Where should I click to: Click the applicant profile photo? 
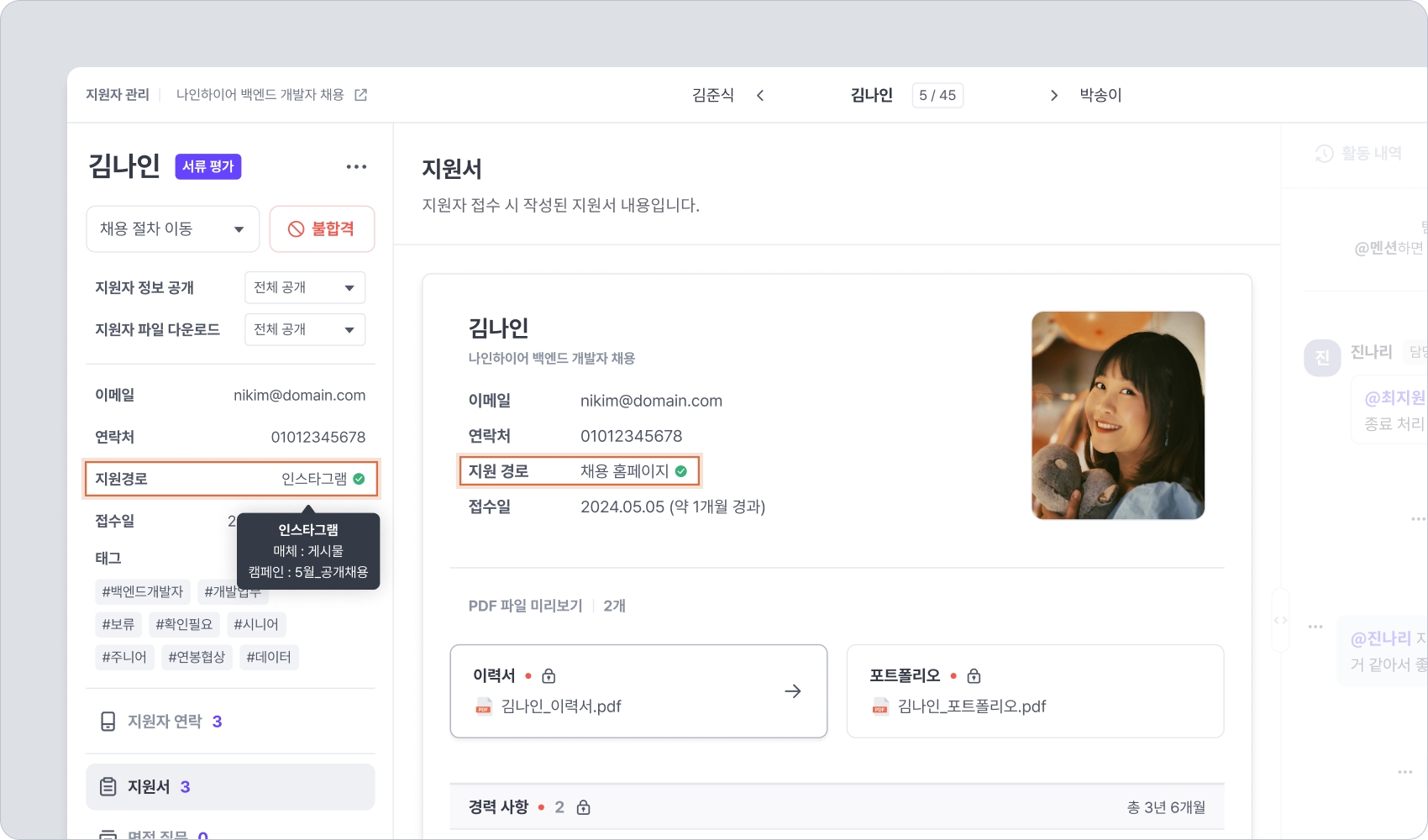(x=1118, y=415)
